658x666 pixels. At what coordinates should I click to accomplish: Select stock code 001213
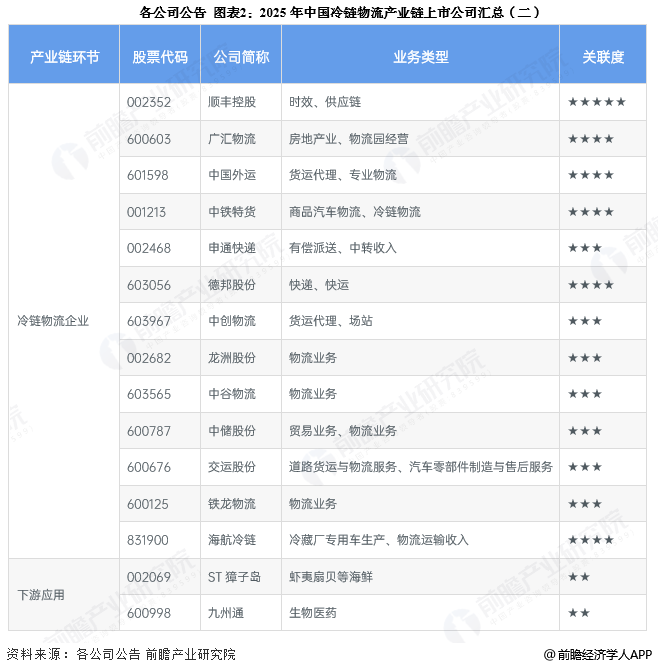pos(146,212)
